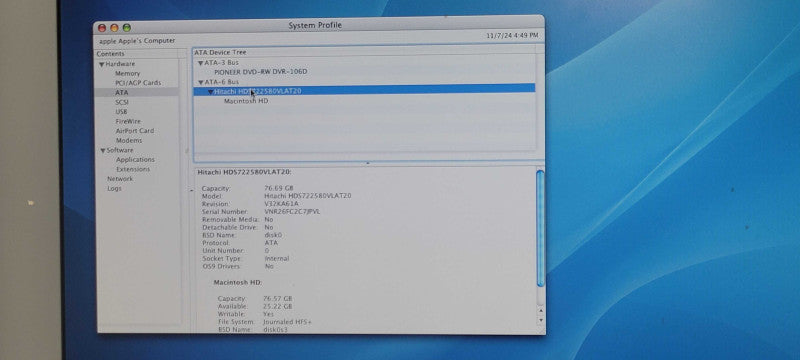Screen dimensions: 800x360
Task: Collapse the Software section in Contents
Action: pos(103,151)
